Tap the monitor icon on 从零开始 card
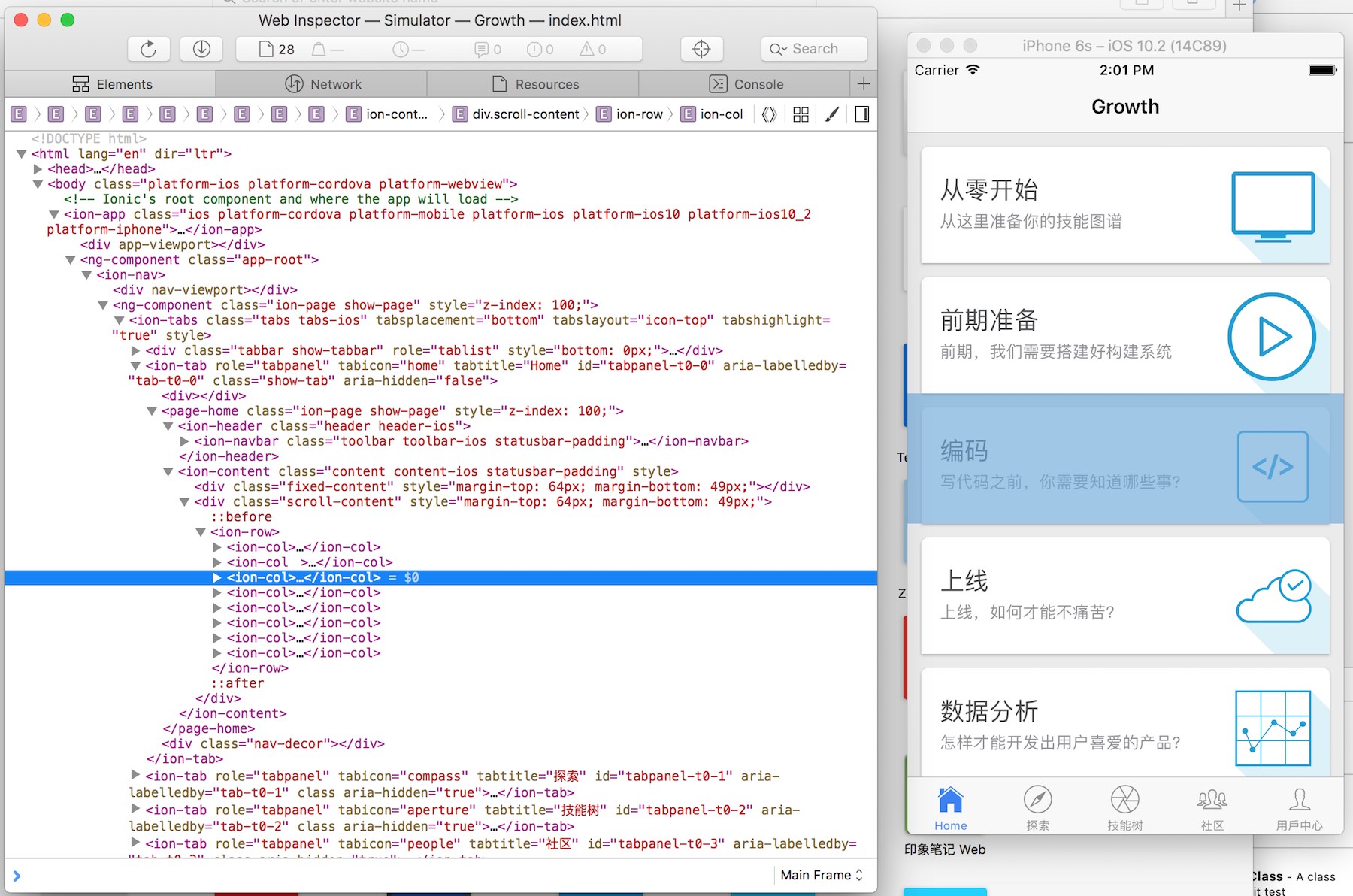Viewport: 1353px width, 896px height. (x=1273, y=207)
